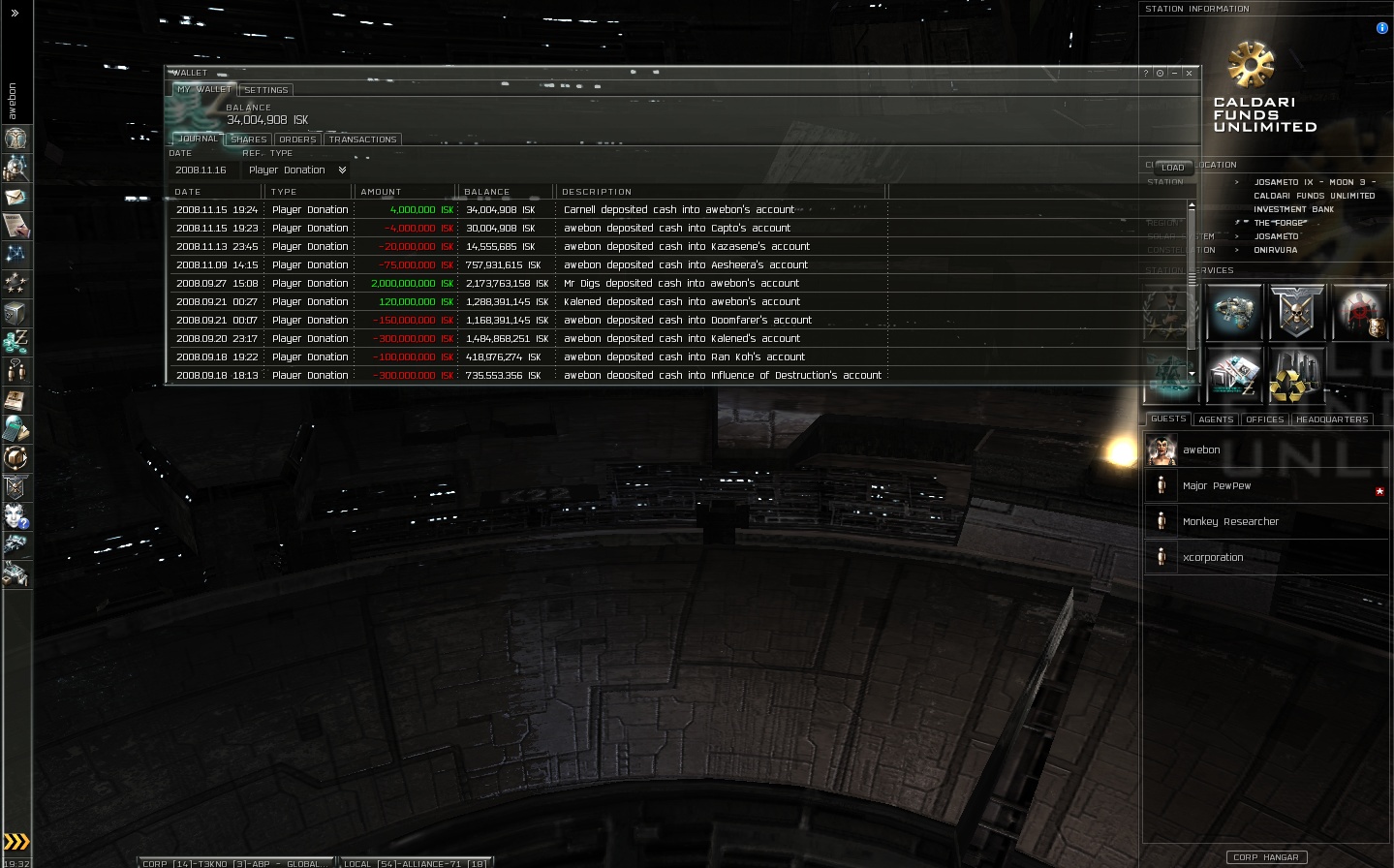Click the Load button

1173,168
